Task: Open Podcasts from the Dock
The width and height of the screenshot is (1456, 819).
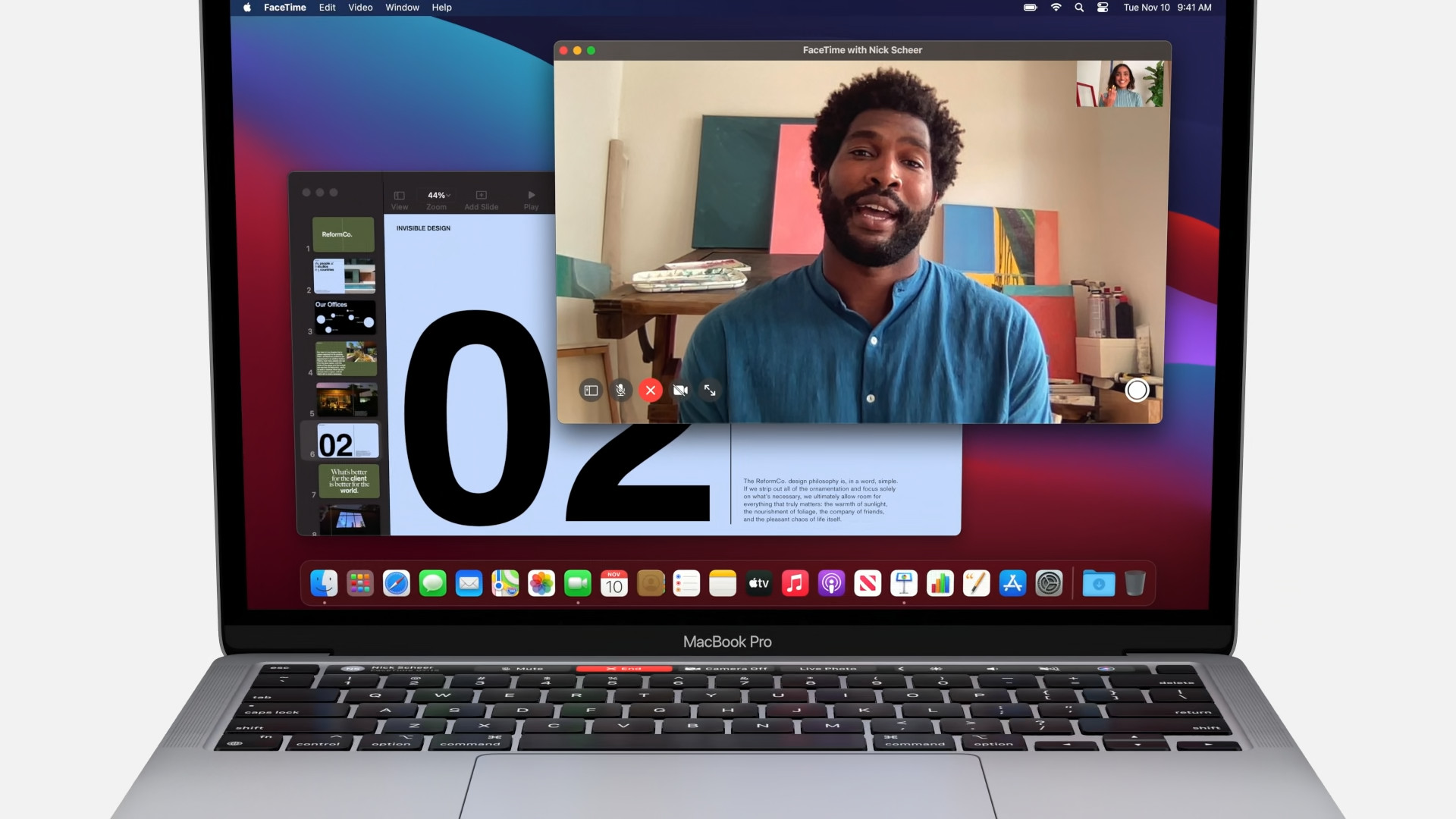Action: tap(831, 583)
